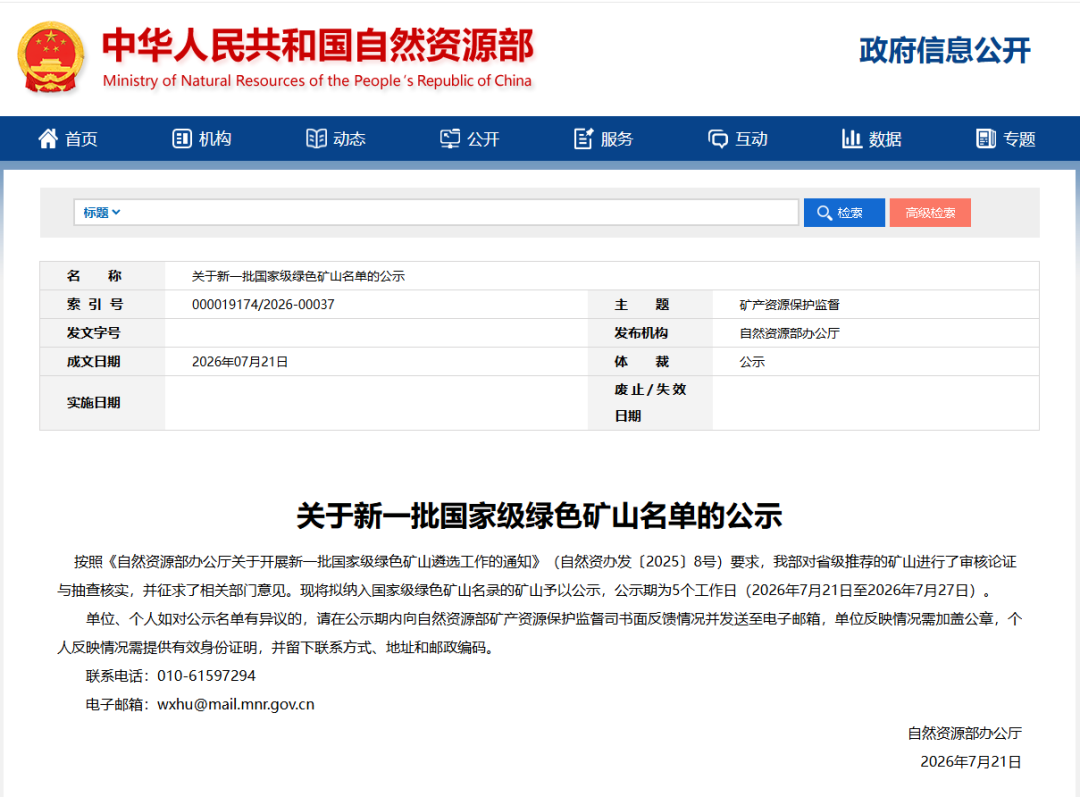Open the 首页 menu item
The width and height of the screenshot is (1080, 797).
68,138
